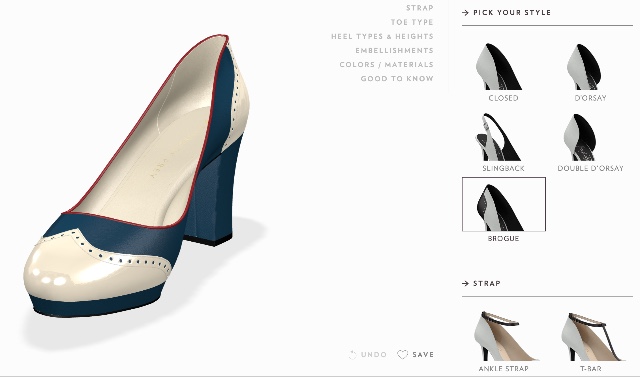Click the undo arrow icon
Screen dimensions: 640x377
[353, 355]
